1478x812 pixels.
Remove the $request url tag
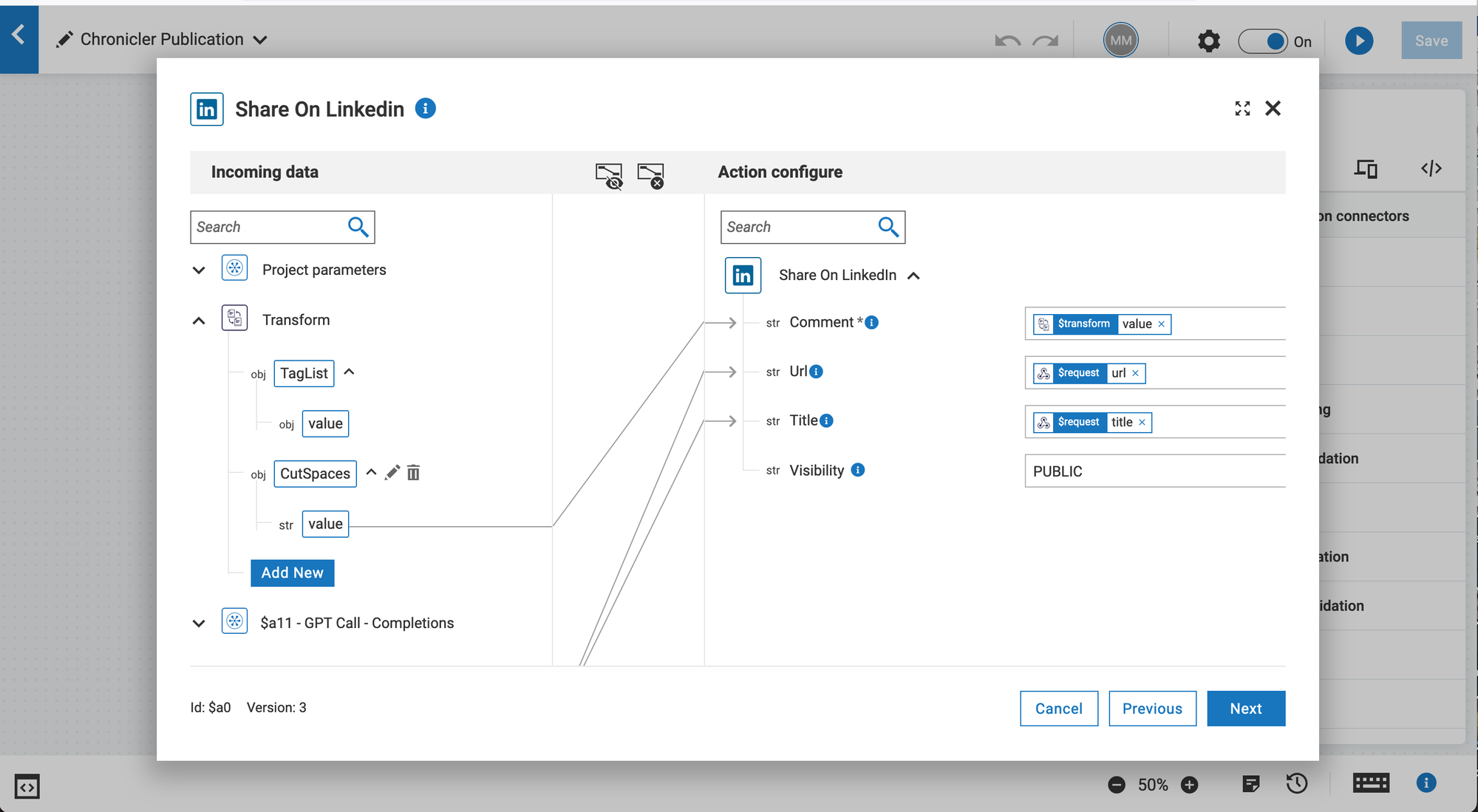tap(1136, 373)
